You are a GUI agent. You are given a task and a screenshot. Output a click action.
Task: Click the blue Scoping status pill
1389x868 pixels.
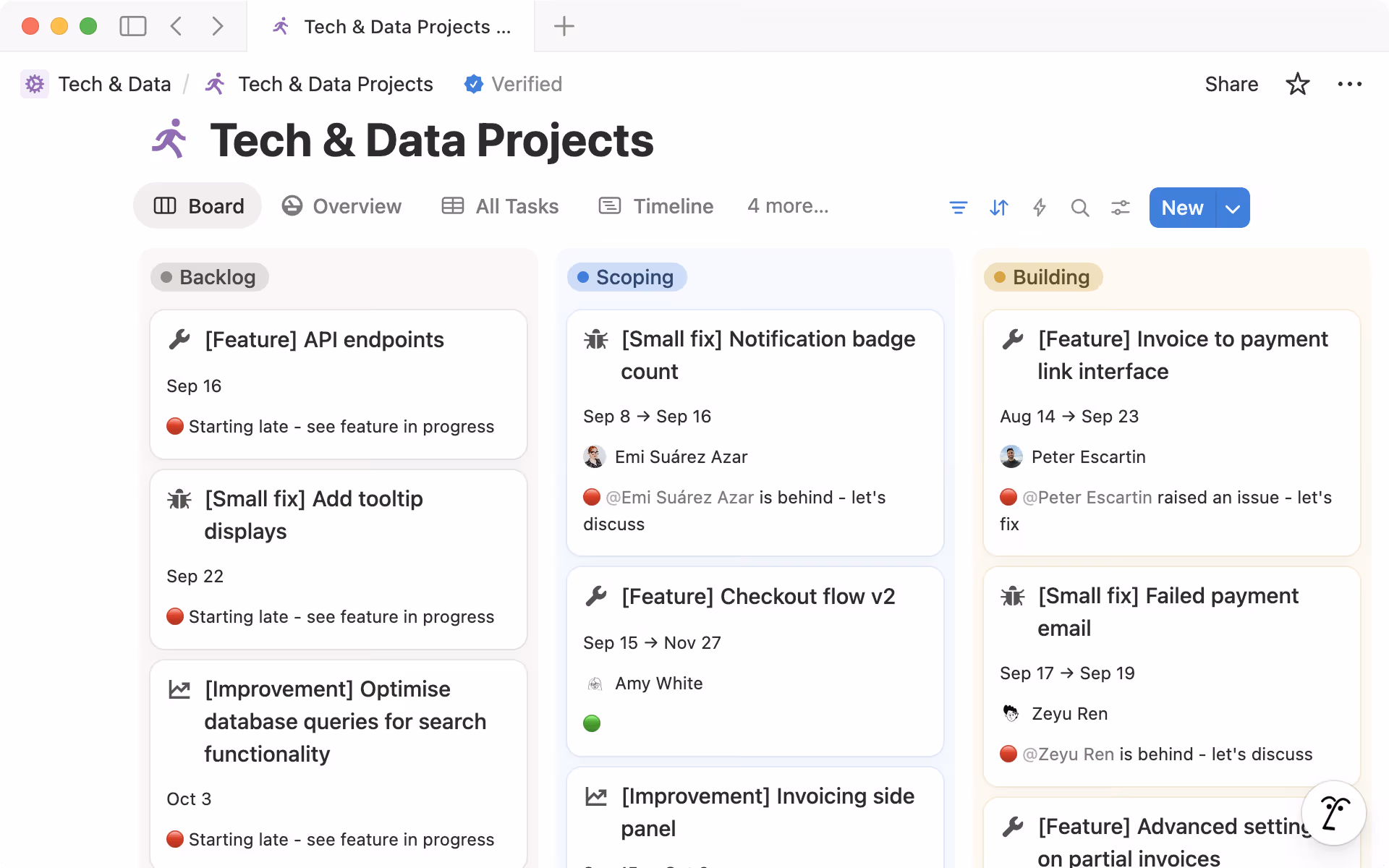click(626, 277)
